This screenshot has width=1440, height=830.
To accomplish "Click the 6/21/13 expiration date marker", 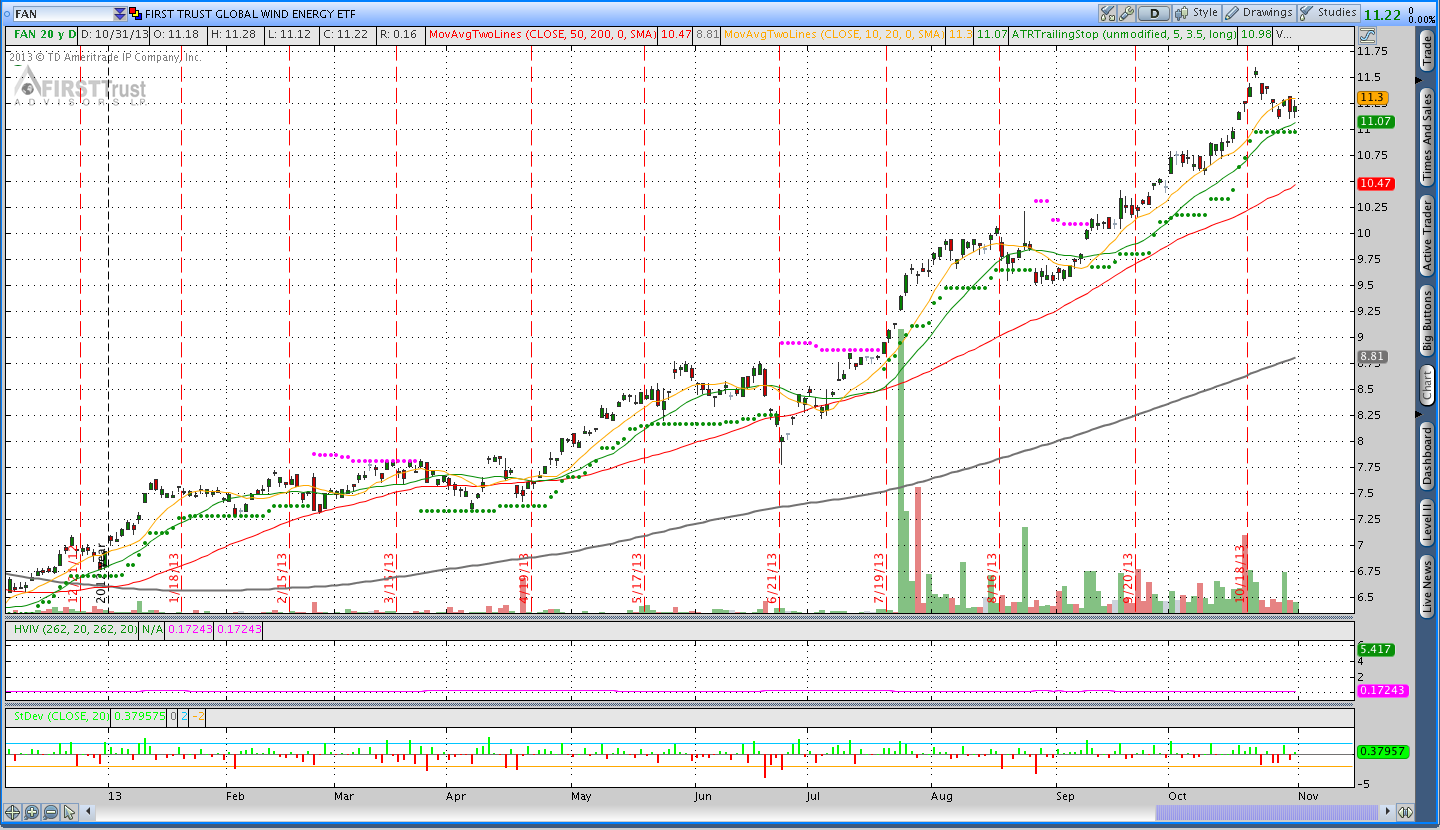I will point(773,577).
